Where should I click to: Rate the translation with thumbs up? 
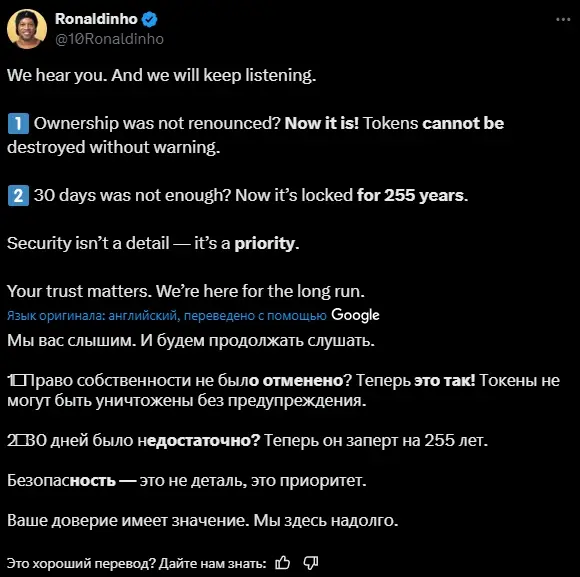pyautogui.click(x=283, y=563)
